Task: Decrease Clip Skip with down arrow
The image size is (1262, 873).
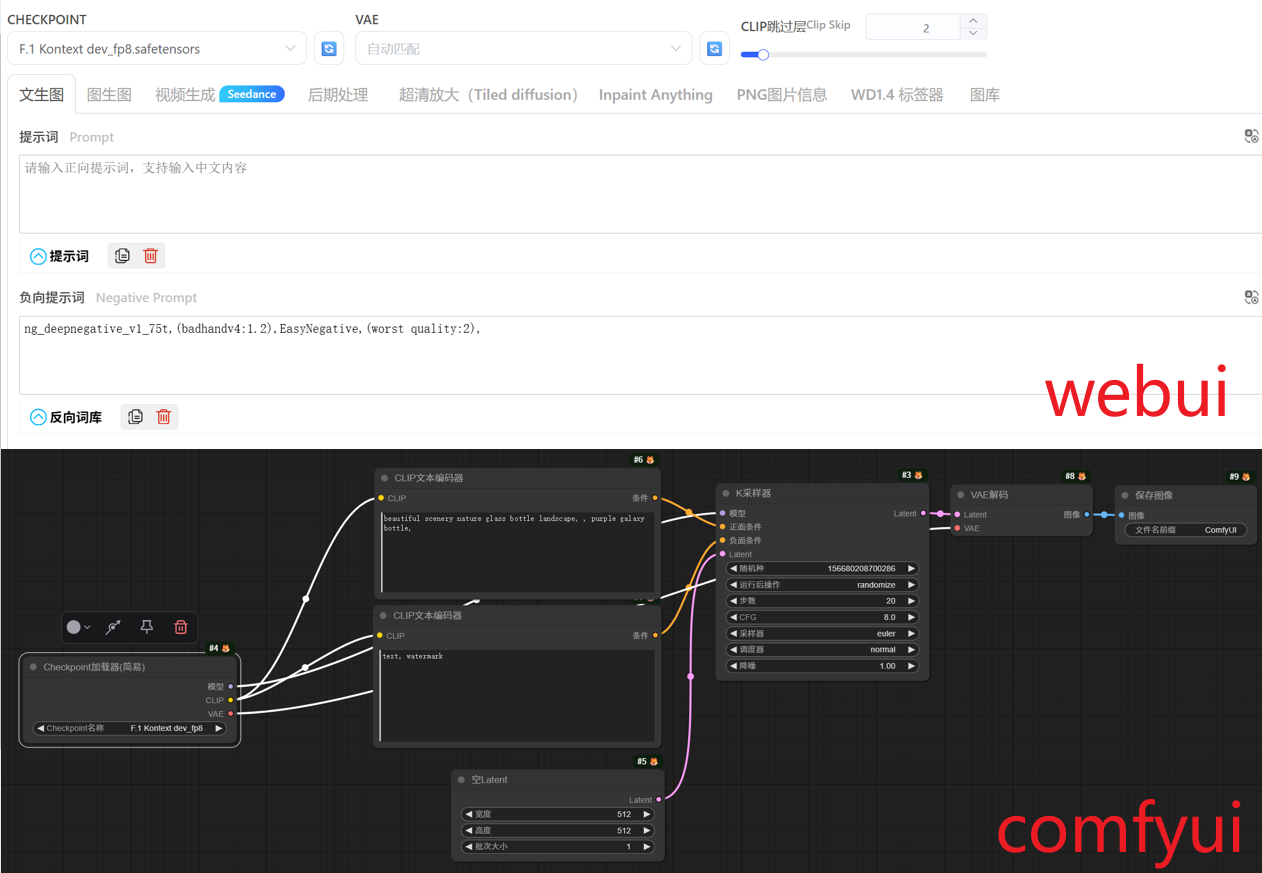Action: (x=973, y=33)
